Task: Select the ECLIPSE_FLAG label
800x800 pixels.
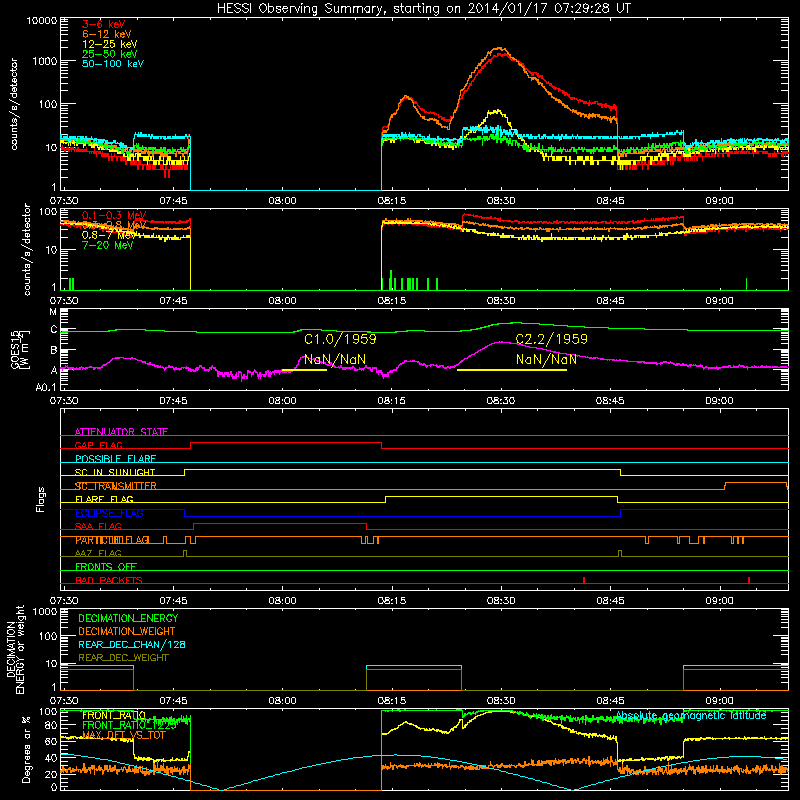Action: tap(109, 513)
